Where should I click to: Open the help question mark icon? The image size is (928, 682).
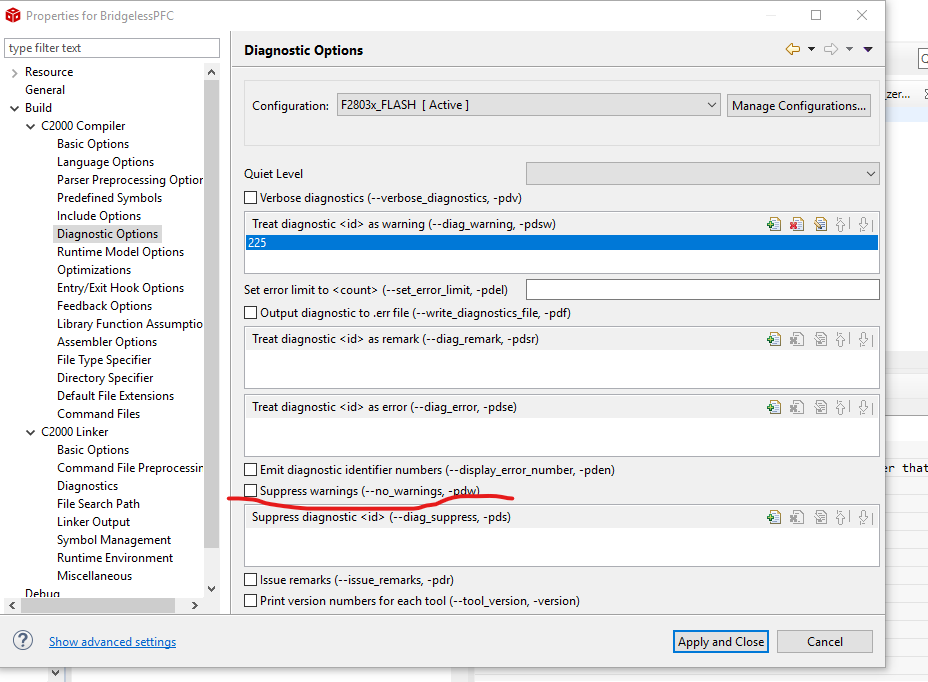point(24,641)
